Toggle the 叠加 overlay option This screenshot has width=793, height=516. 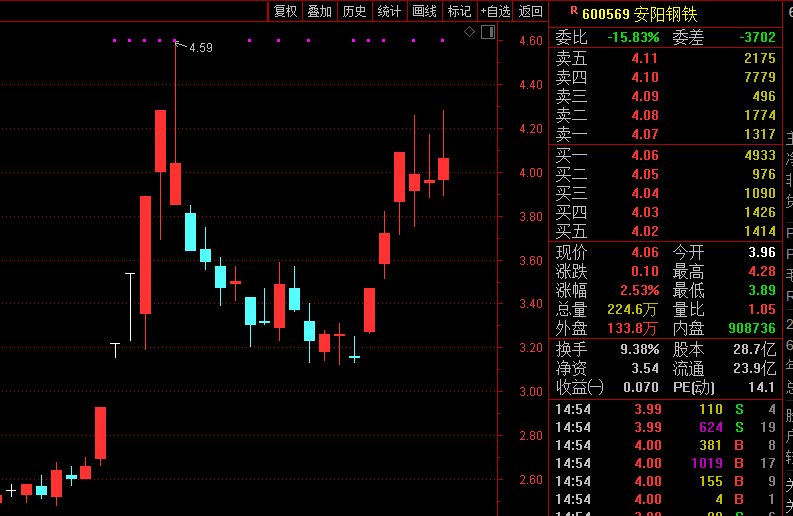pyautogui.click(x=319, y=11)
